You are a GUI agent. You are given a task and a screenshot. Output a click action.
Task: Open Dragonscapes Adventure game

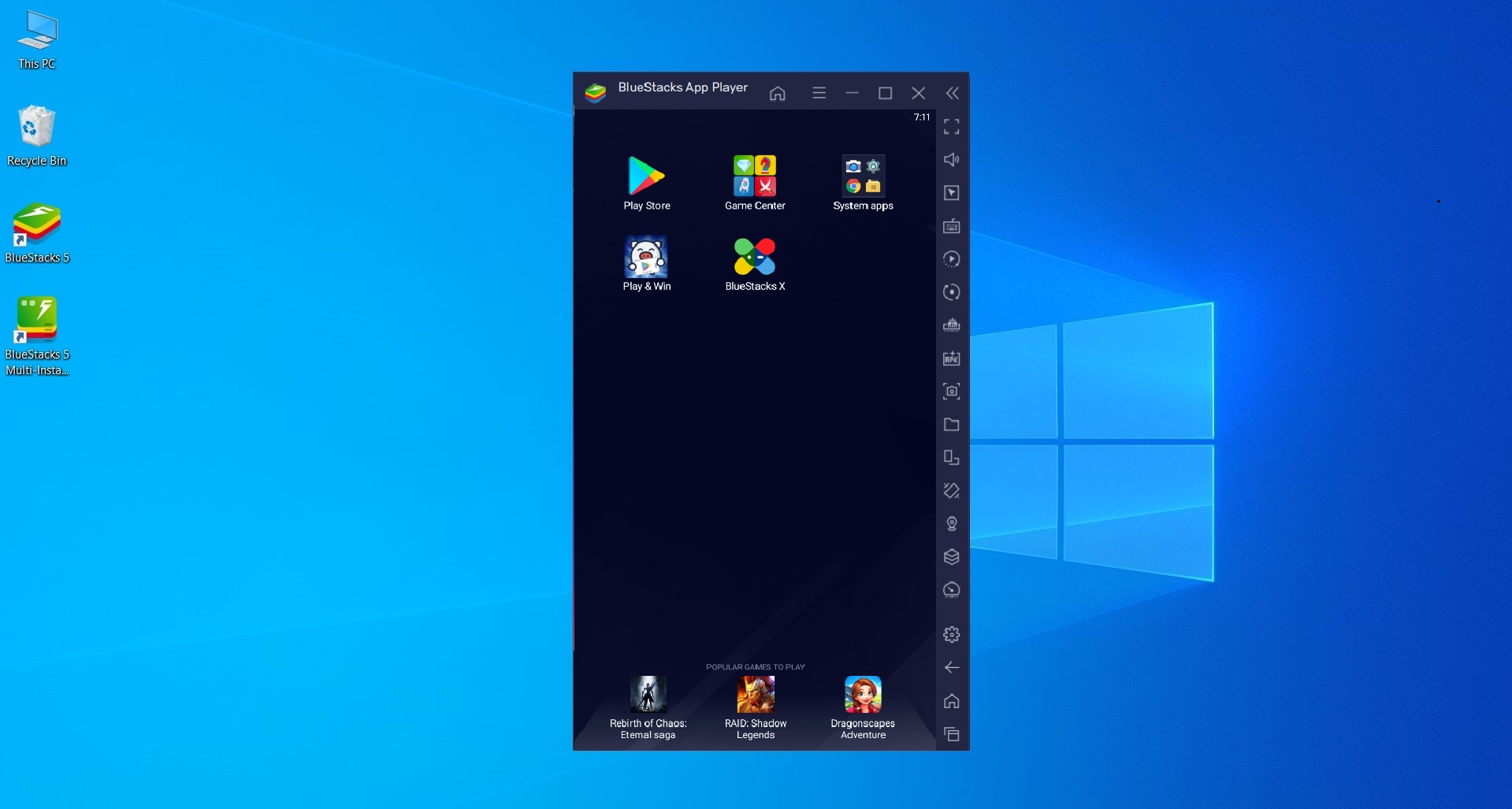[863, 707]
